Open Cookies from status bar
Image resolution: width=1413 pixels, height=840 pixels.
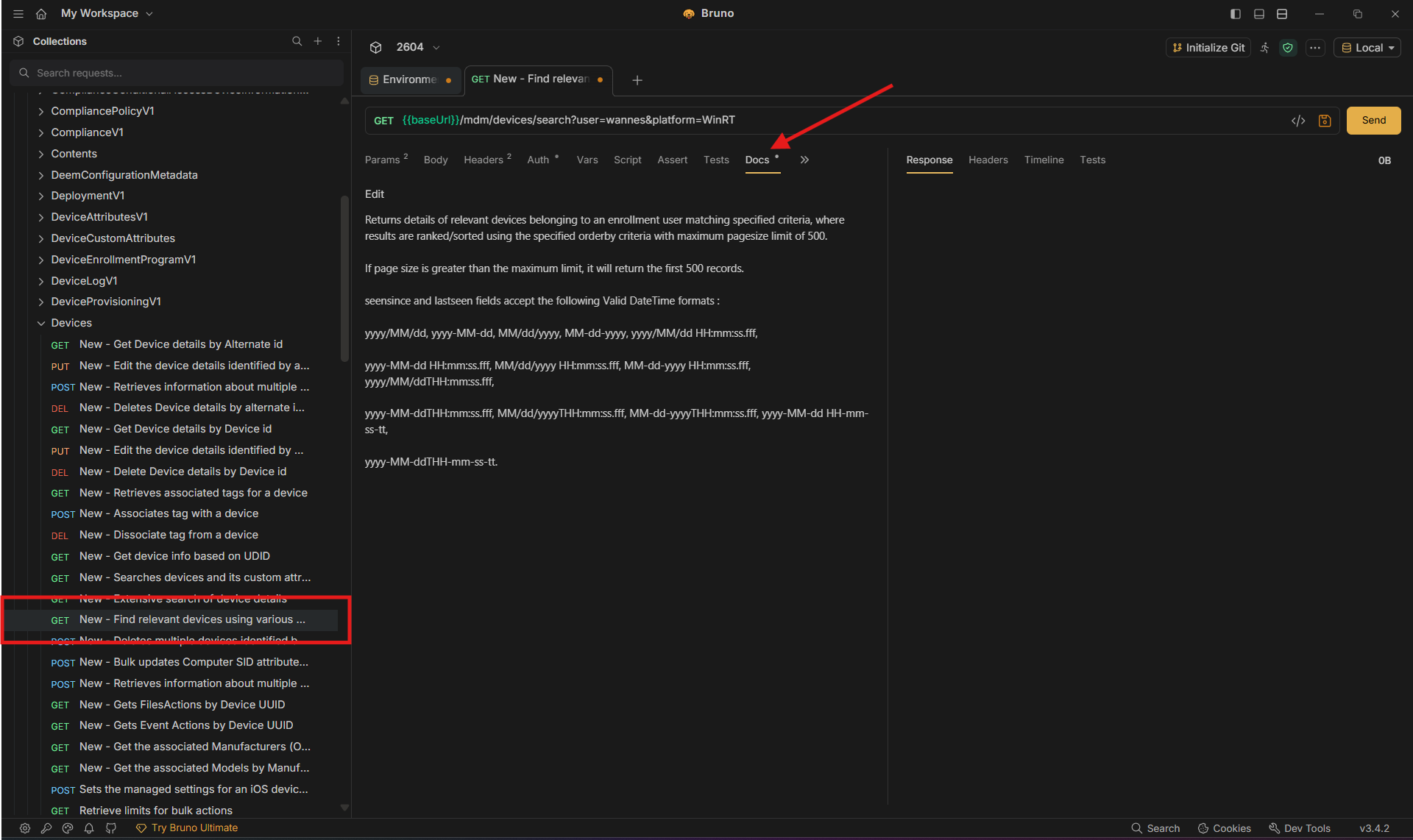click(x=1225, y=828)
